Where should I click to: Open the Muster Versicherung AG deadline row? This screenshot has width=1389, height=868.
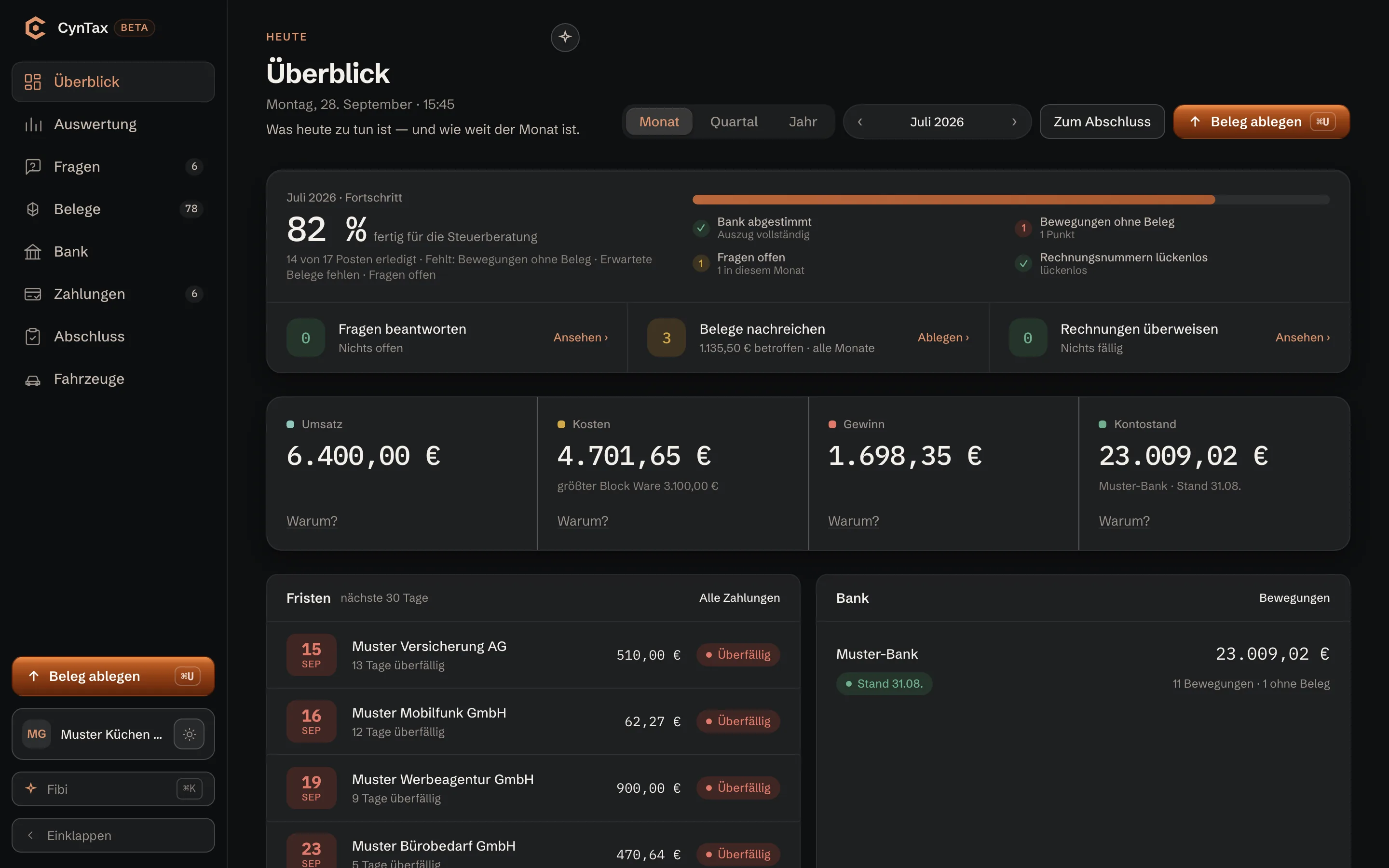533,655
